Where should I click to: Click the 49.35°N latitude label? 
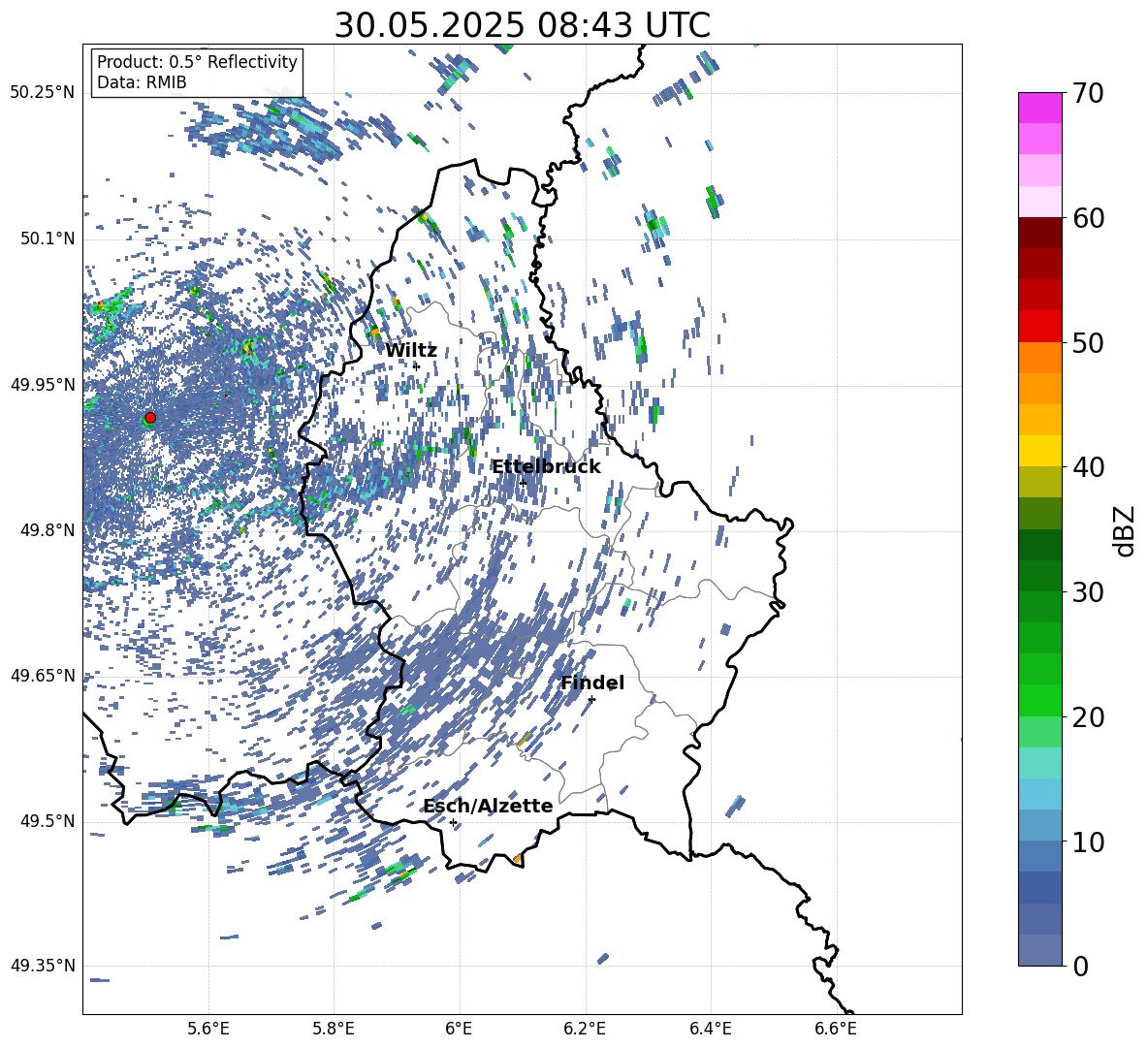coord(43,966)
